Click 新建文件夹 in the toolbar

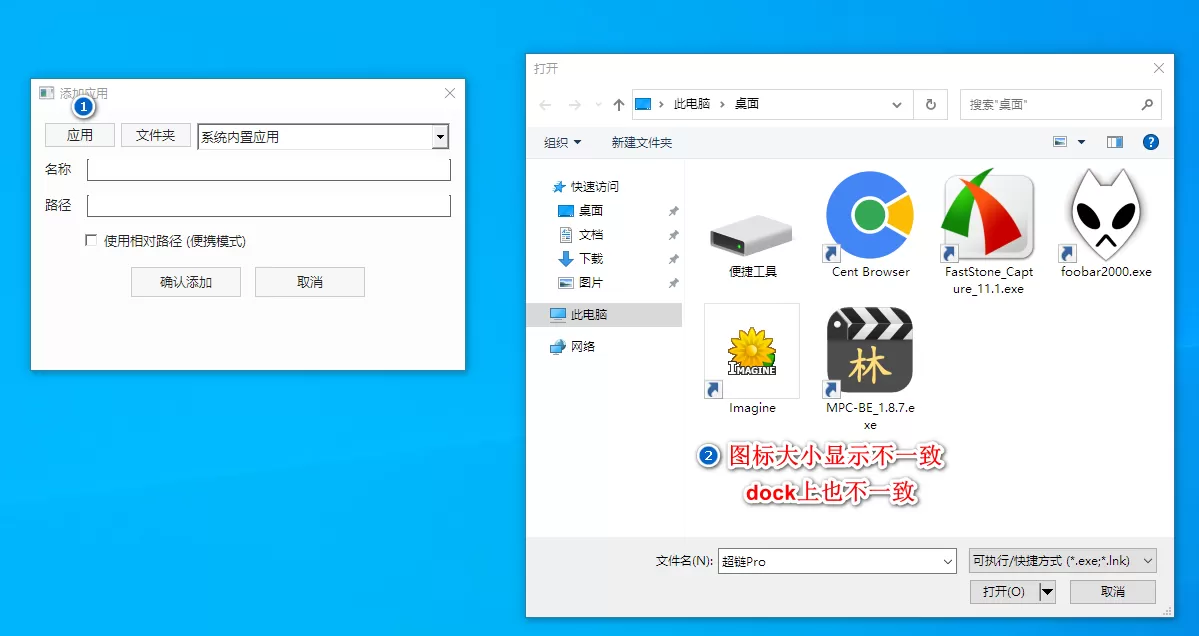point(641,142)
